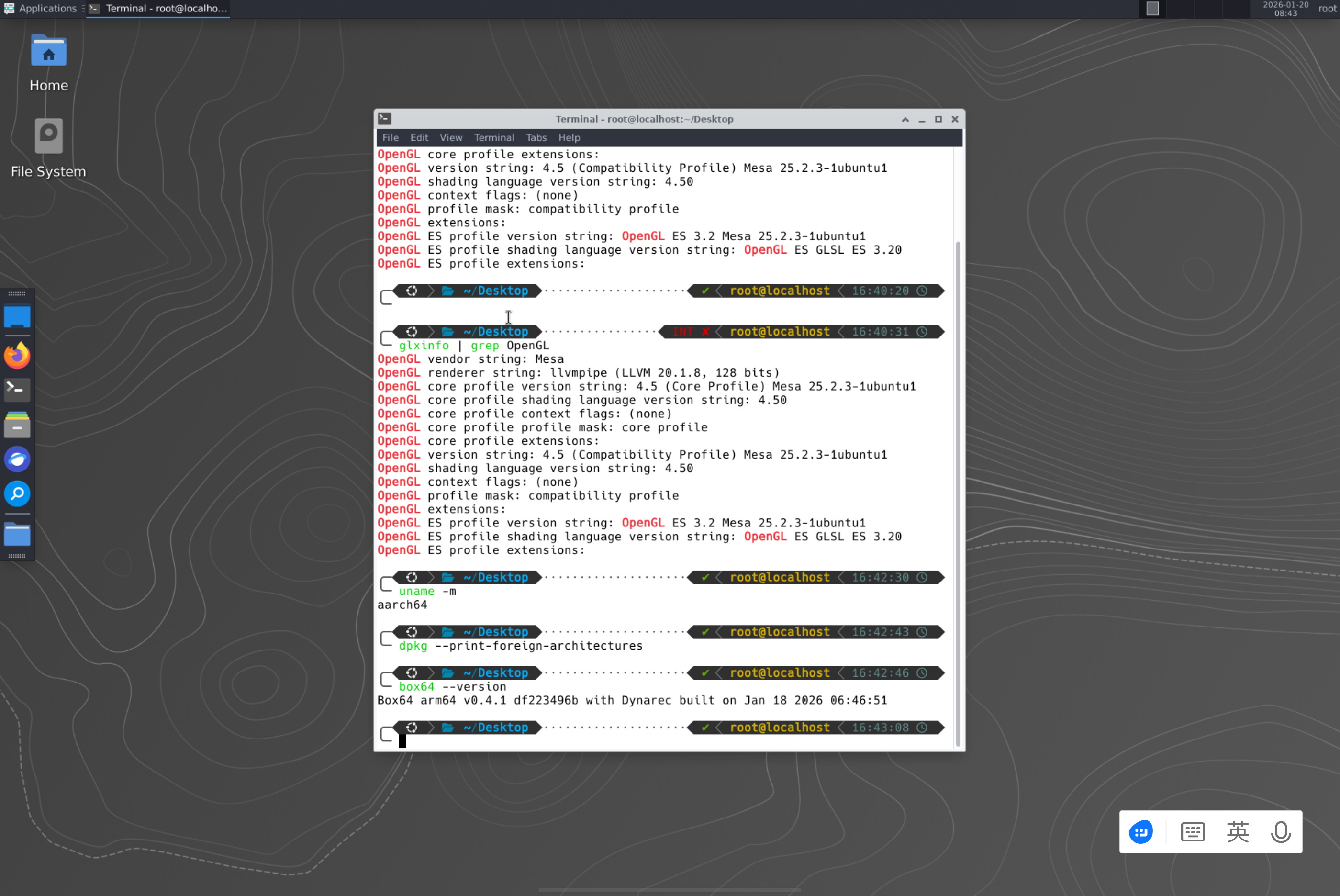Click the blue input method logo

1140,832
